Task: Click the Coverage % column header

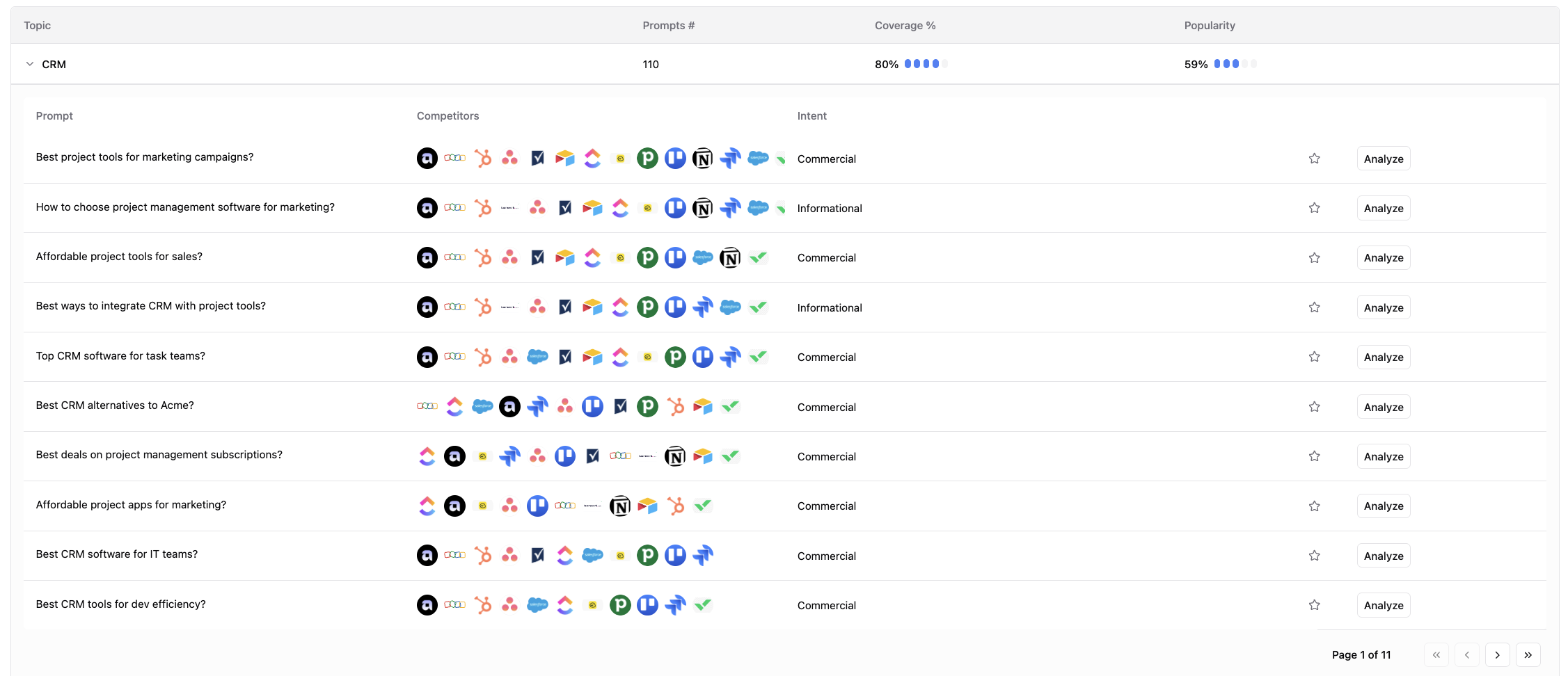Action: pos(905,26)
